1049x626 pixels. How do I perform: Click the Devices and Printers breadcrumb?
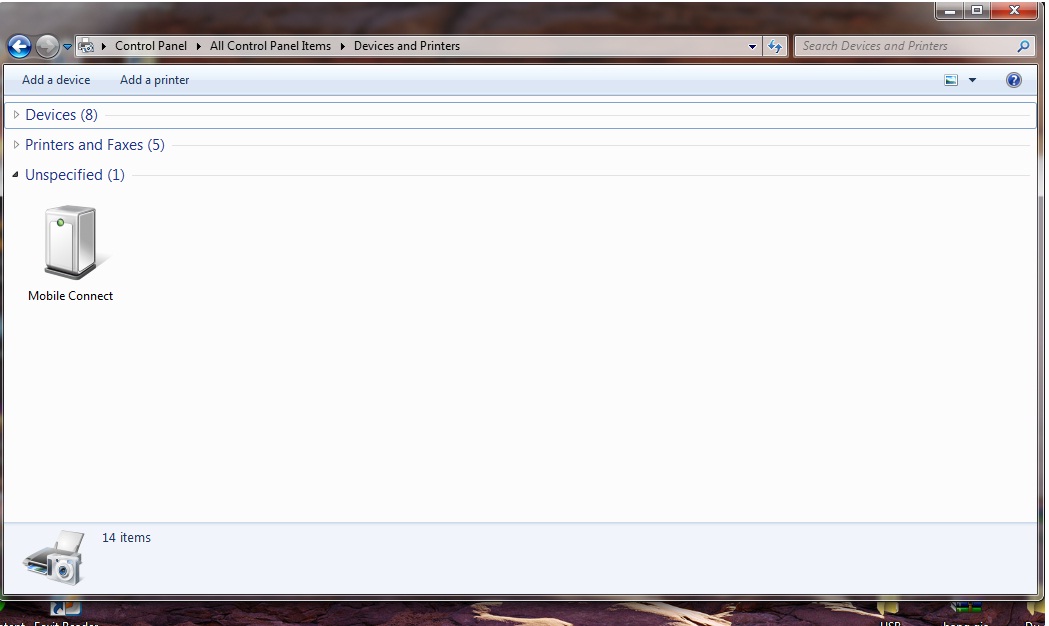(406, 46)
